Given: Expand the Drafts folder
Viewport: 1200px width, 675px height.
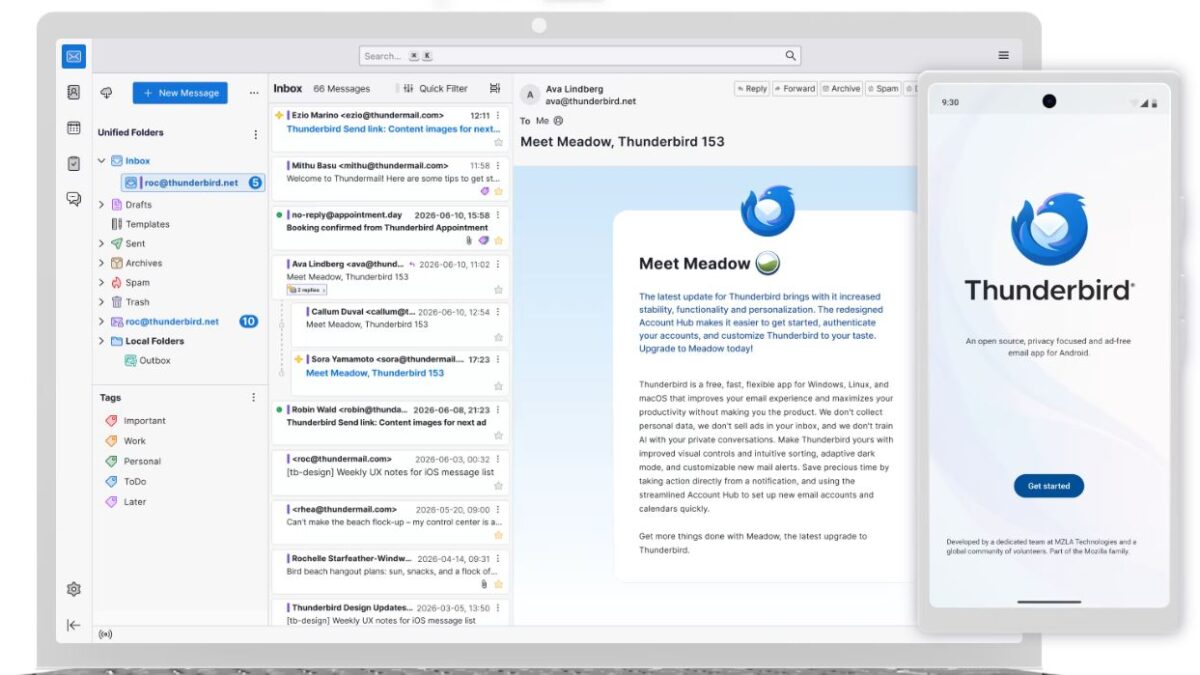Looking at the screenshot, I should click(x=101, y=204).
